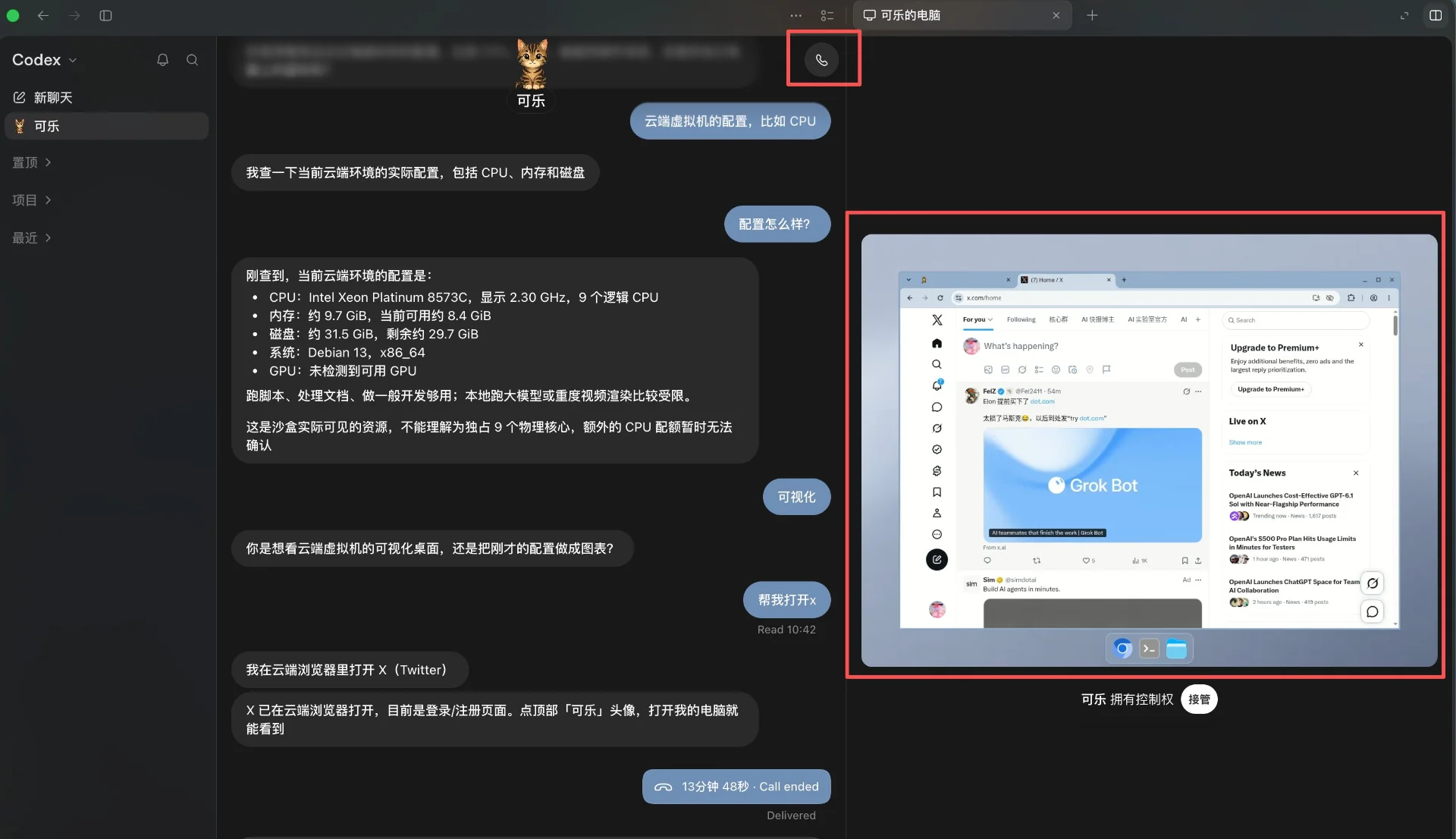Open the three-dots more menu in title bar
Viewport: 1456px width, 839px height.
(x=795, y=15)
